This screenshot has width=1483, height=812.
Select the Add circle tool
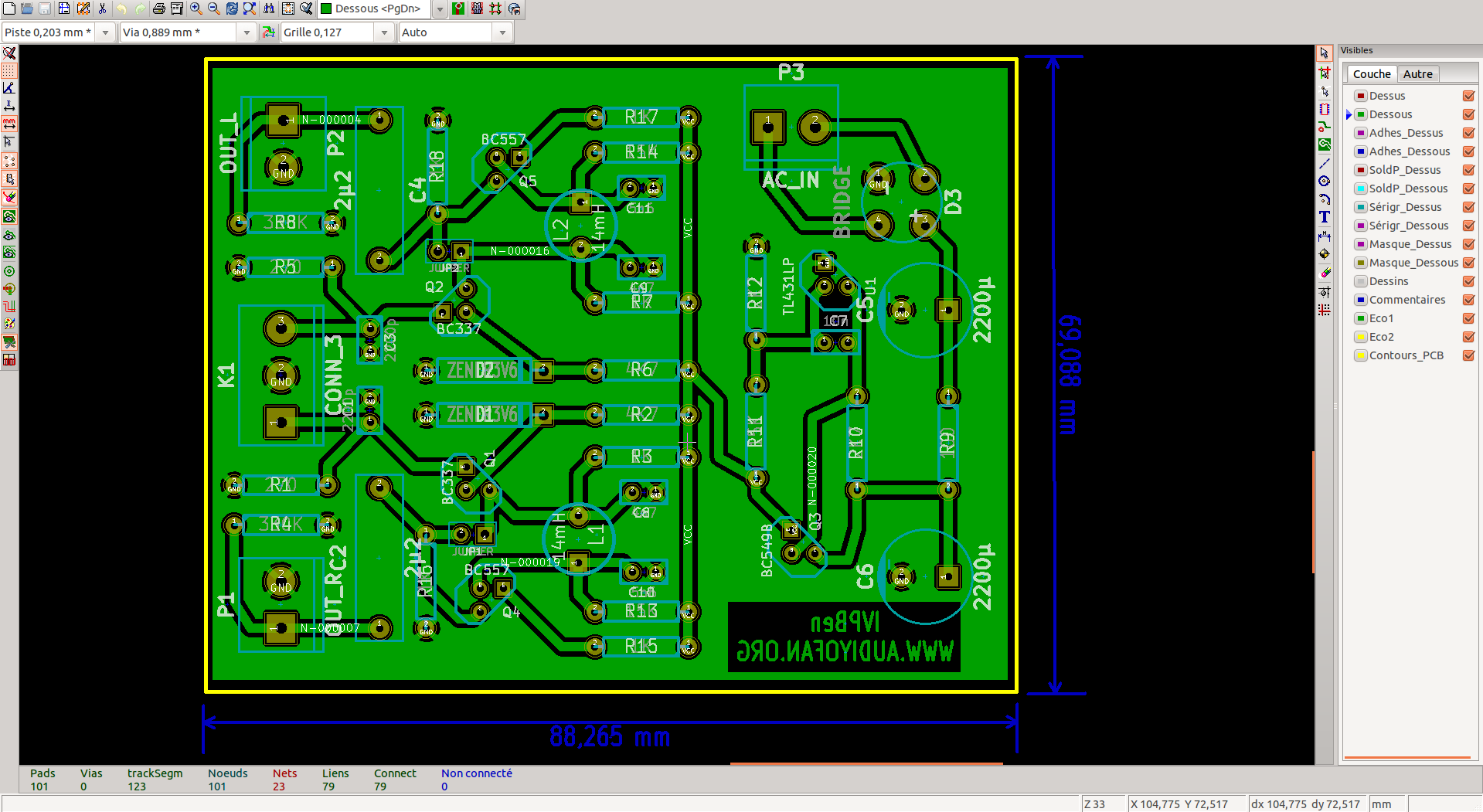[1325, 181]
